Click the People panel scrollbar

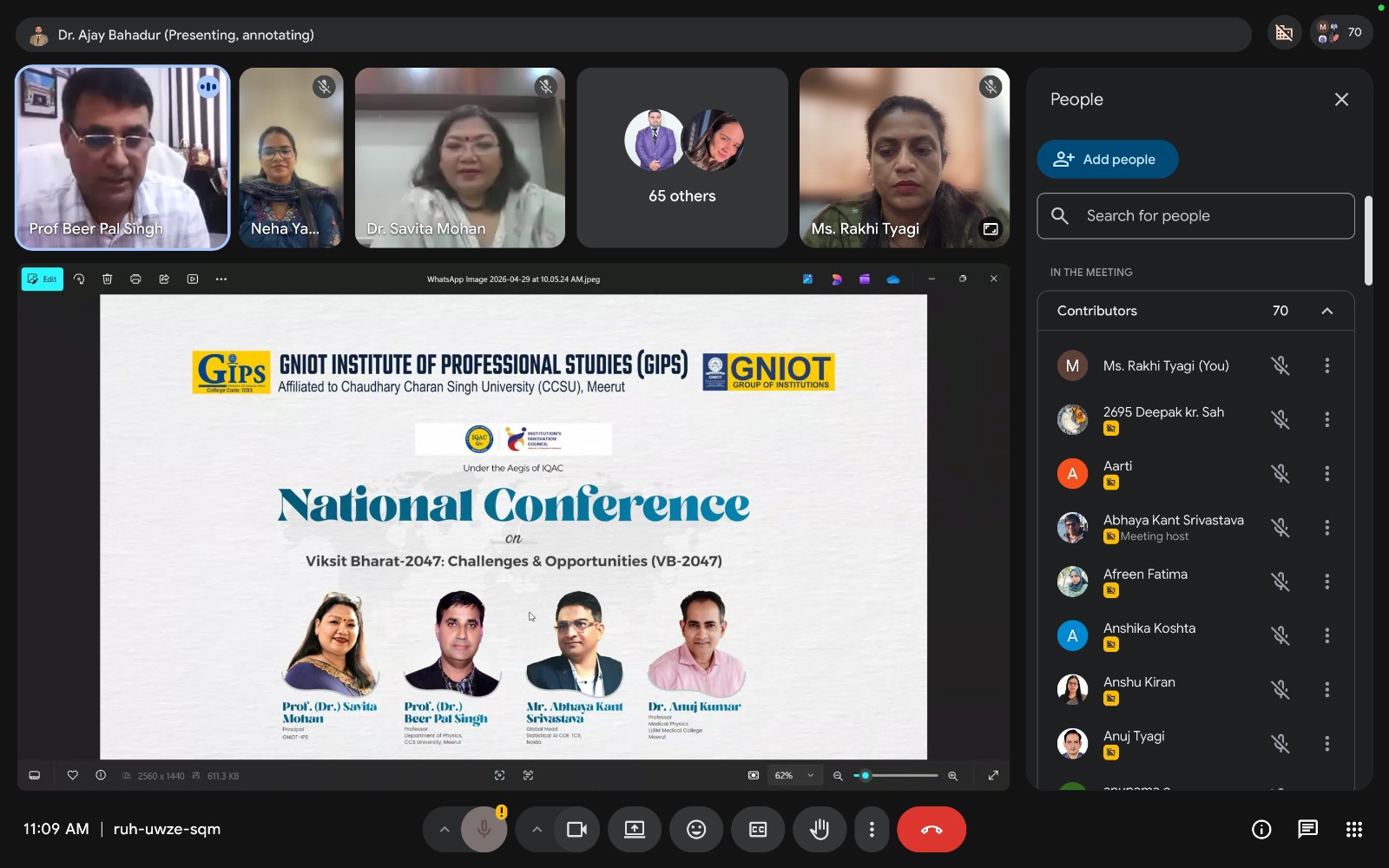[1368, 240]
